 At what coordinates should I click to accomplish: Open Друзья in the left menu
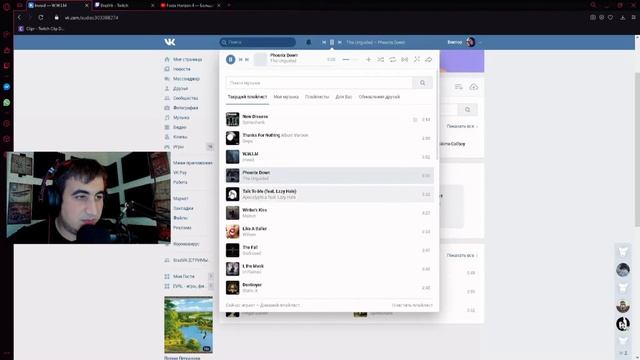click(180, 89)
